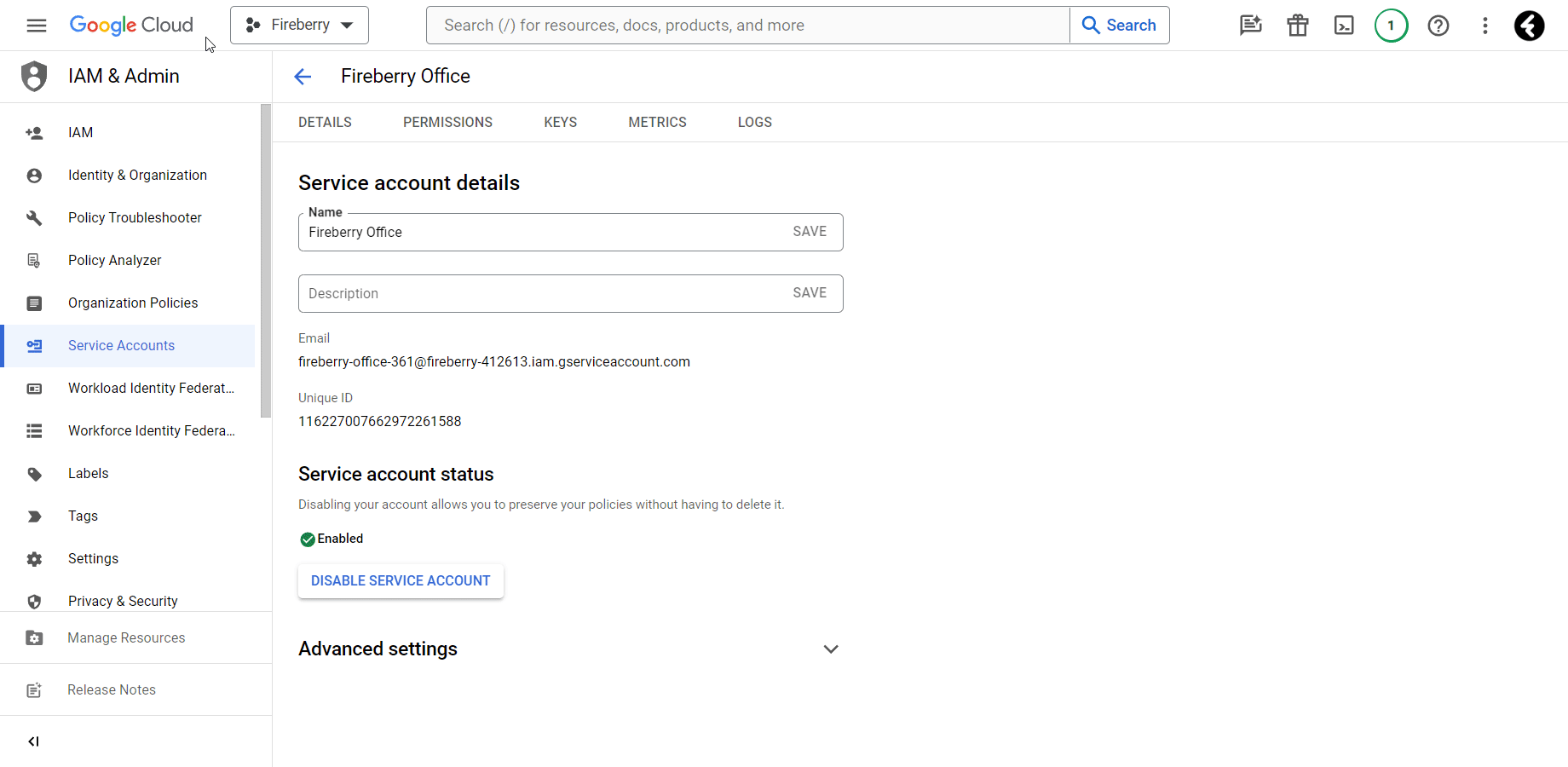Image resolution: width=1568 pixels, height=767 pixels.
Task: Open the Gemini chat assistant icon
Action: coord(1250,26)
